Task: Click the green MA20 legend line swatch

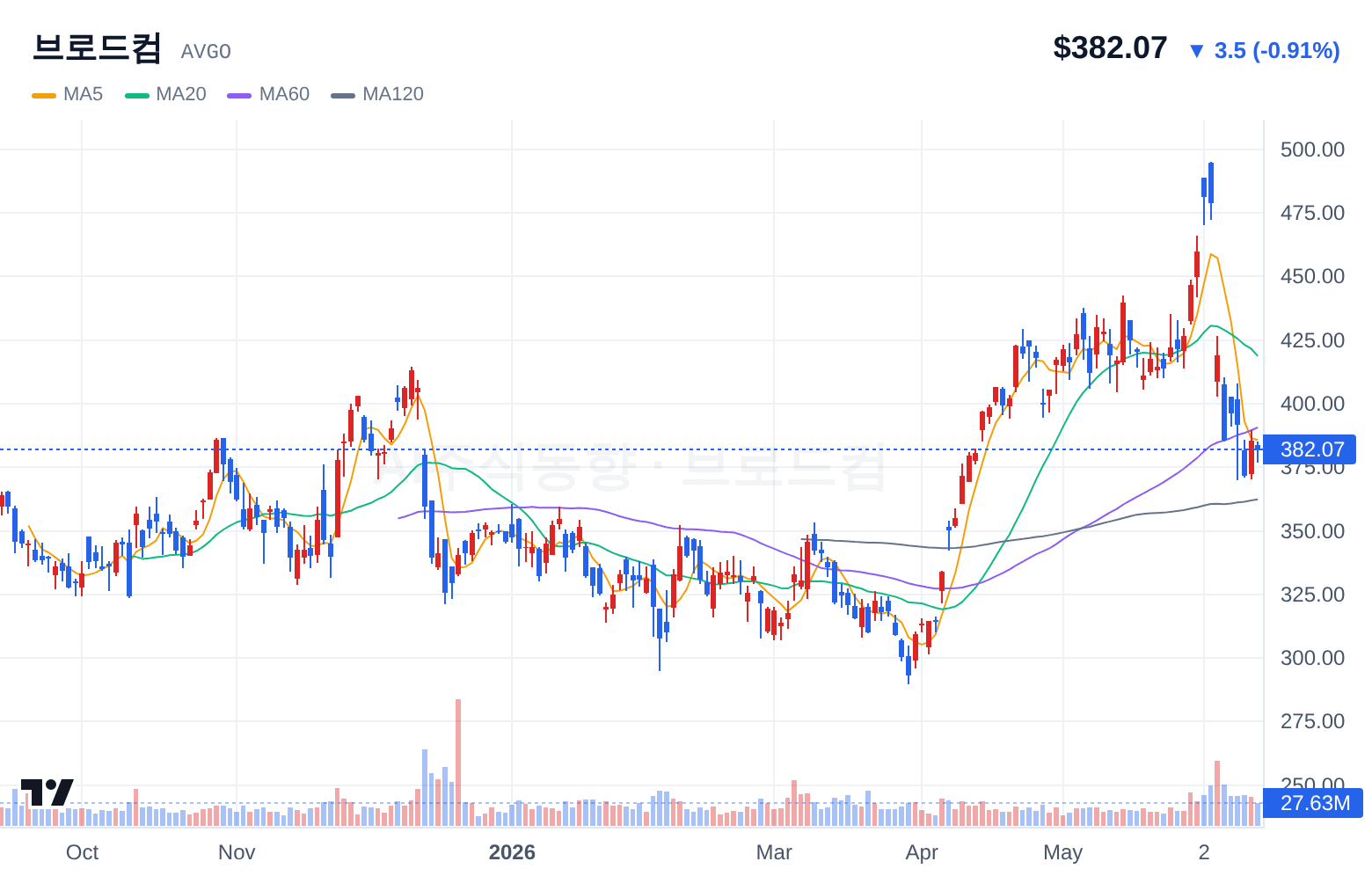Action: click(x=137, y=95)
